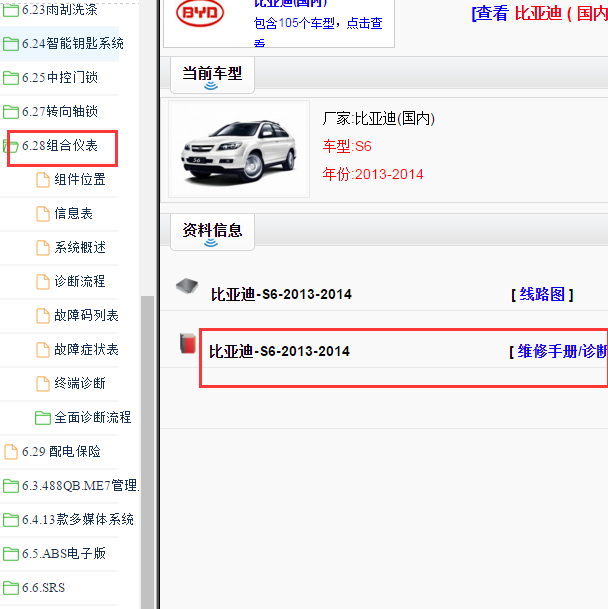
Task: Click folder icon beside 全面诊断流程
Action: click(x=43, y=418)
